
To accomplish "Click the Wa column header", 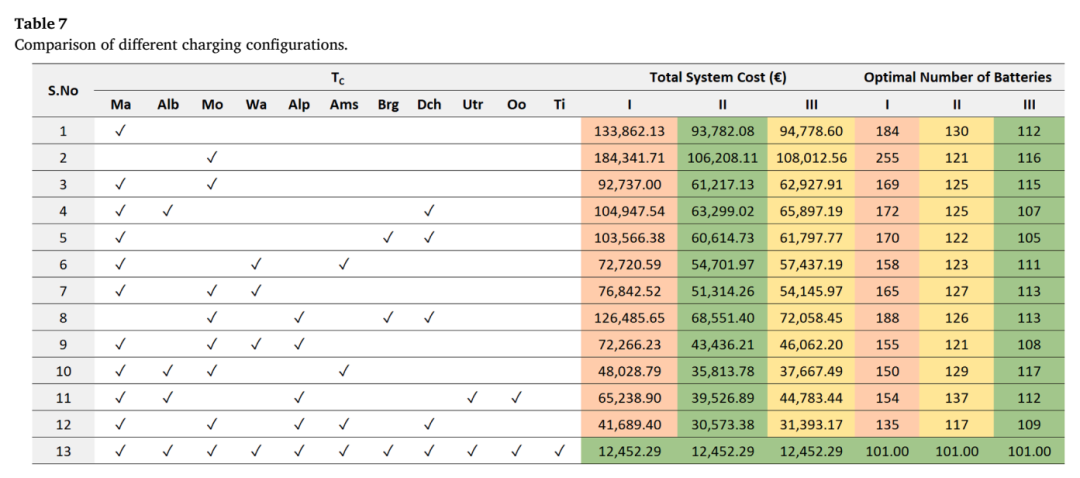I will [x=256, y=105].
